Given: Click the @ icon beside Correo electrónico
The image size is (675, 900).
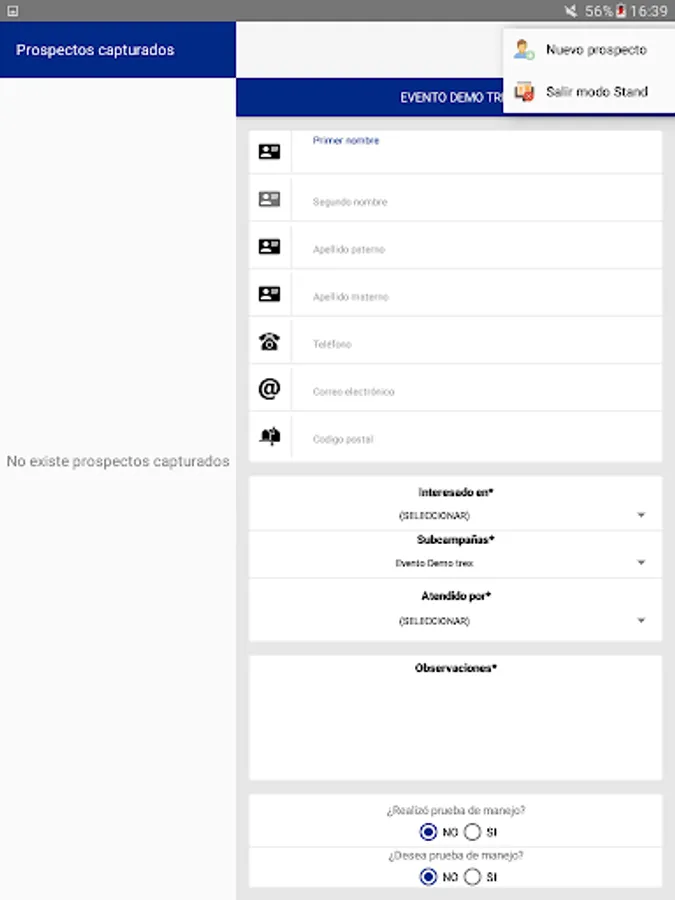Looking at the screenshot, I should [x=269, y=389].
